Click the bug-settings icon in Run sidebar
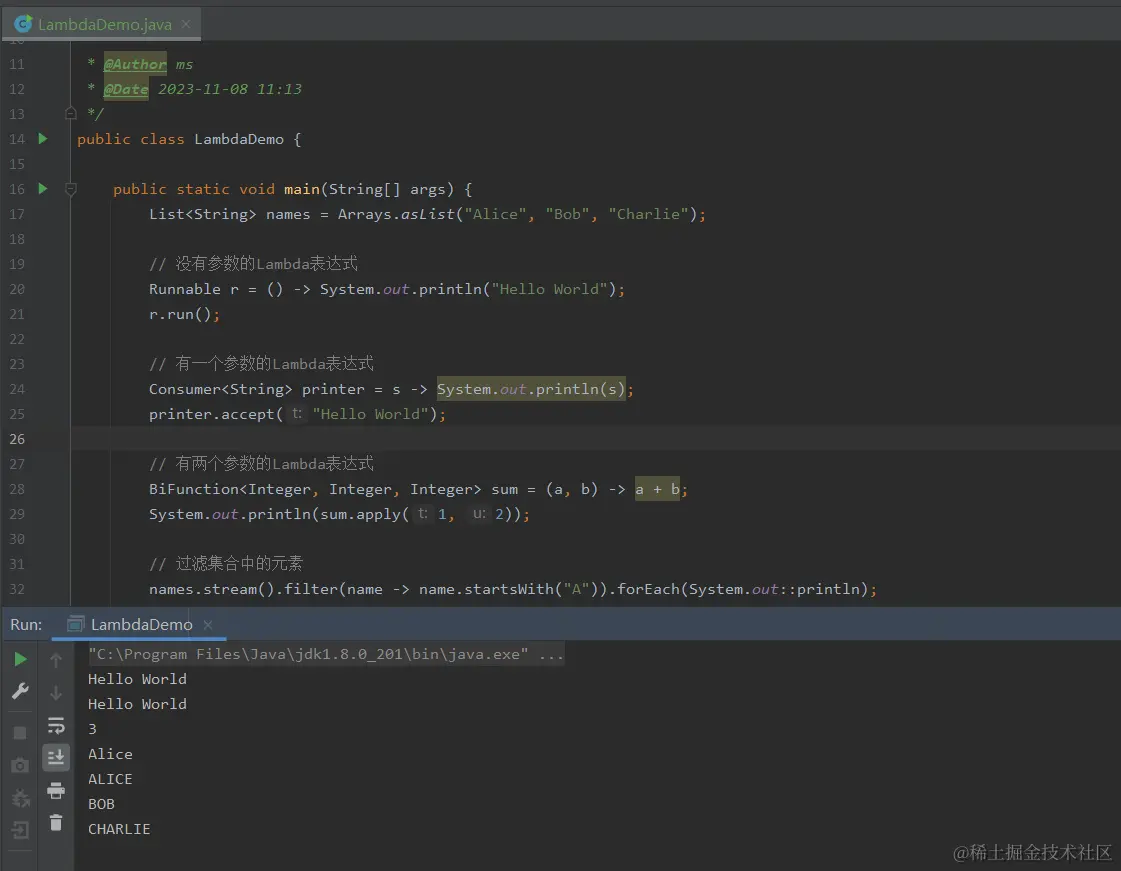Screen dimensions: 1121x871 [x=21, y=798]
